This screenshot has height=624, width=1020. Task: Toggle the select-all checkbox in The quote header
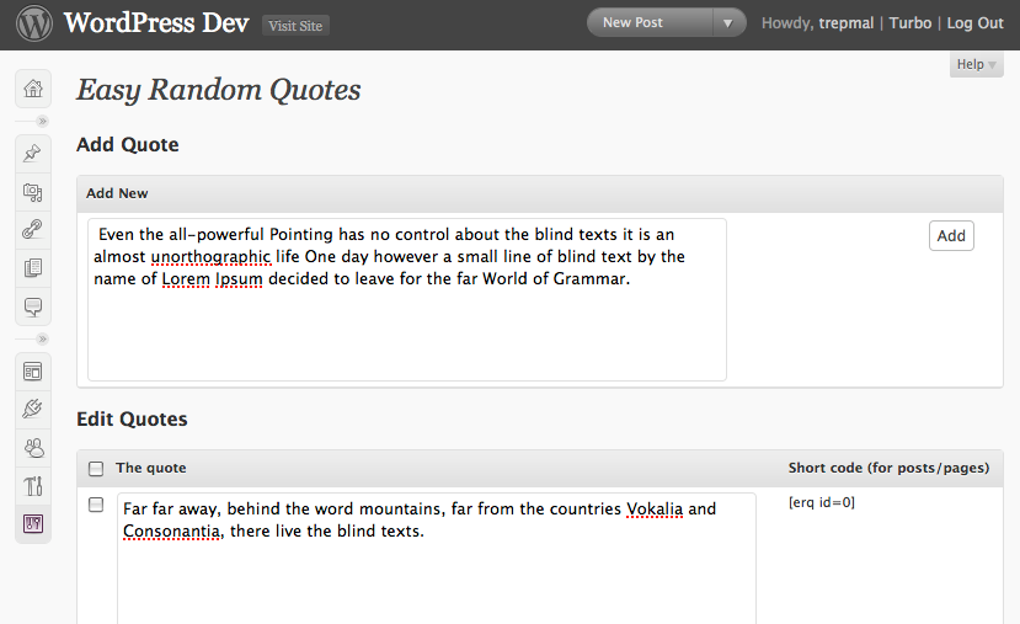pyautogui.click(x=95, y=468)
